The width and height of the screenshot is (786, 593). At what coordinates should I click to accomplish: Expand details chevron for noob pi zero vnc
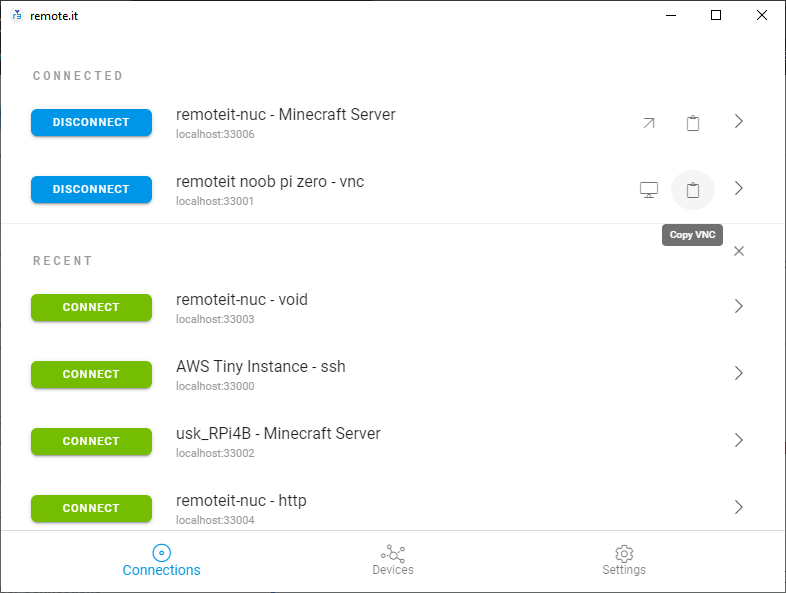coord(738,188)
